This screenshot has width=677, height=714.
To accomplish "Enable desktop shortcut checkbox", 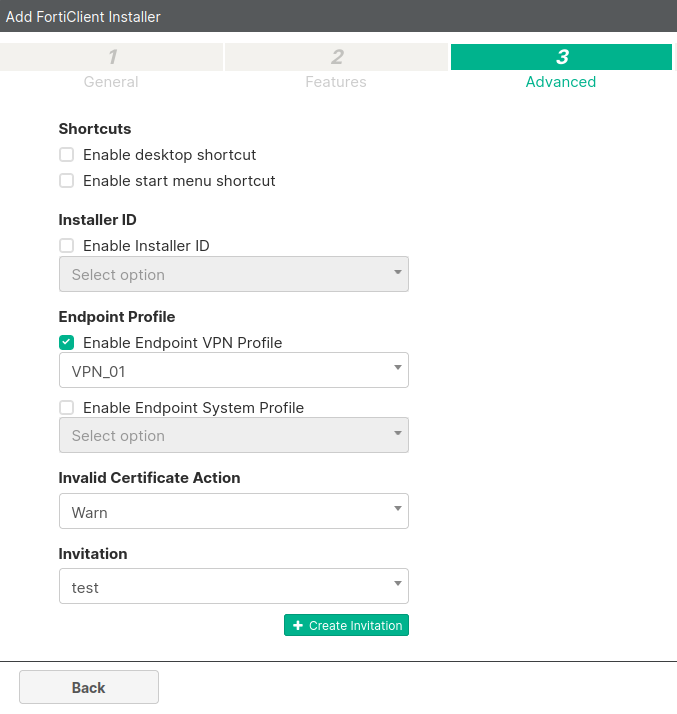I will point(67,155).
